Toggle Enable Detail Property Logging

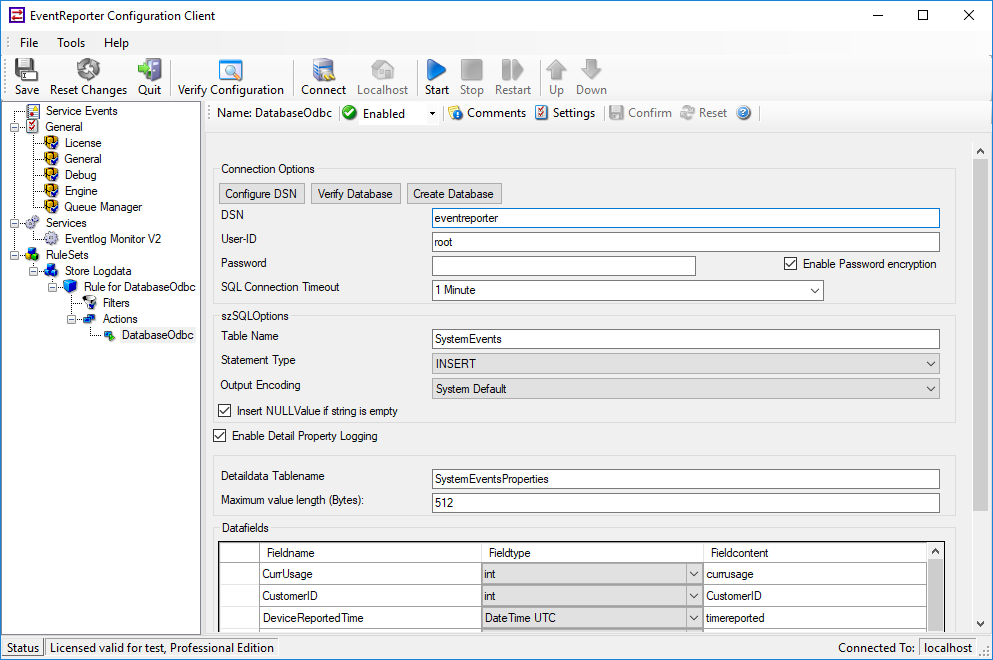(220, 436)
